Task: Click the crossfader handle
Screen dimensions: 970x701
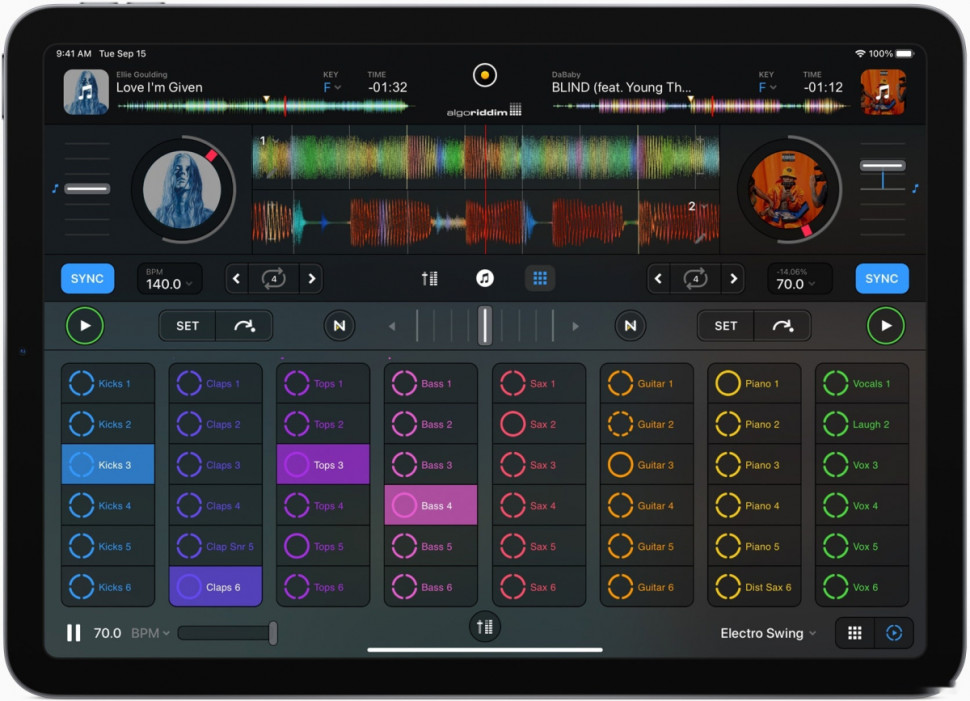Action: click(485, 325)
